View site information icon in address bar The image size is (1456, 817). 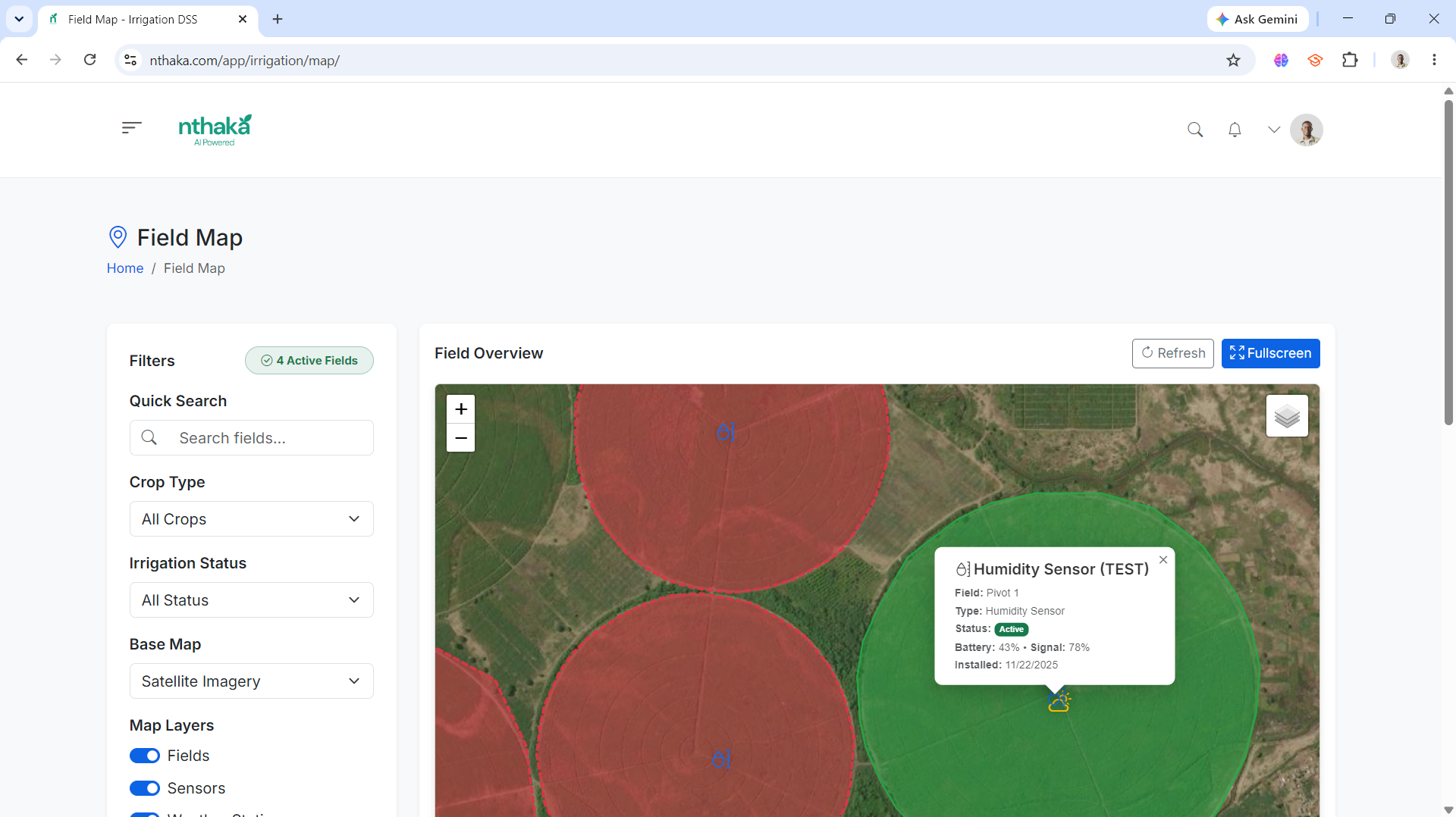click(x=130, y=60)
